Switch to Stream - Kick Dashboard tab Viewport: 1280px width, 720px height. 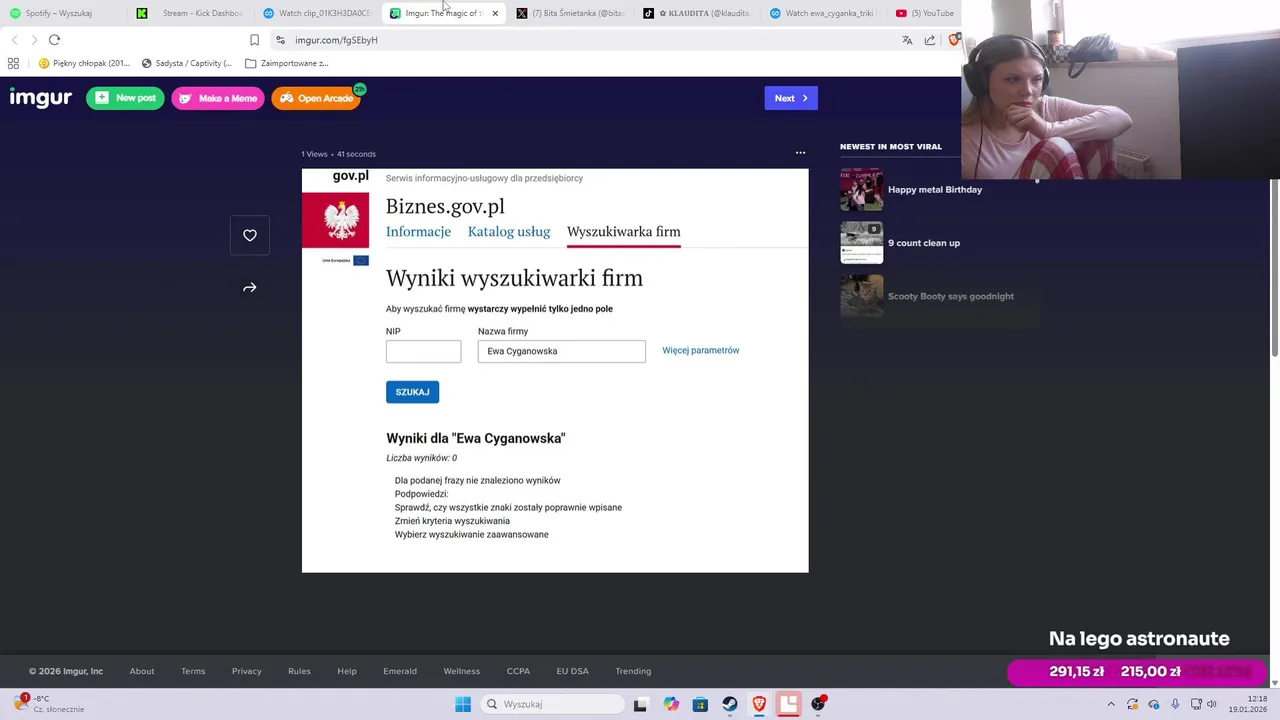pyautogui.click(x=190, y=13)
